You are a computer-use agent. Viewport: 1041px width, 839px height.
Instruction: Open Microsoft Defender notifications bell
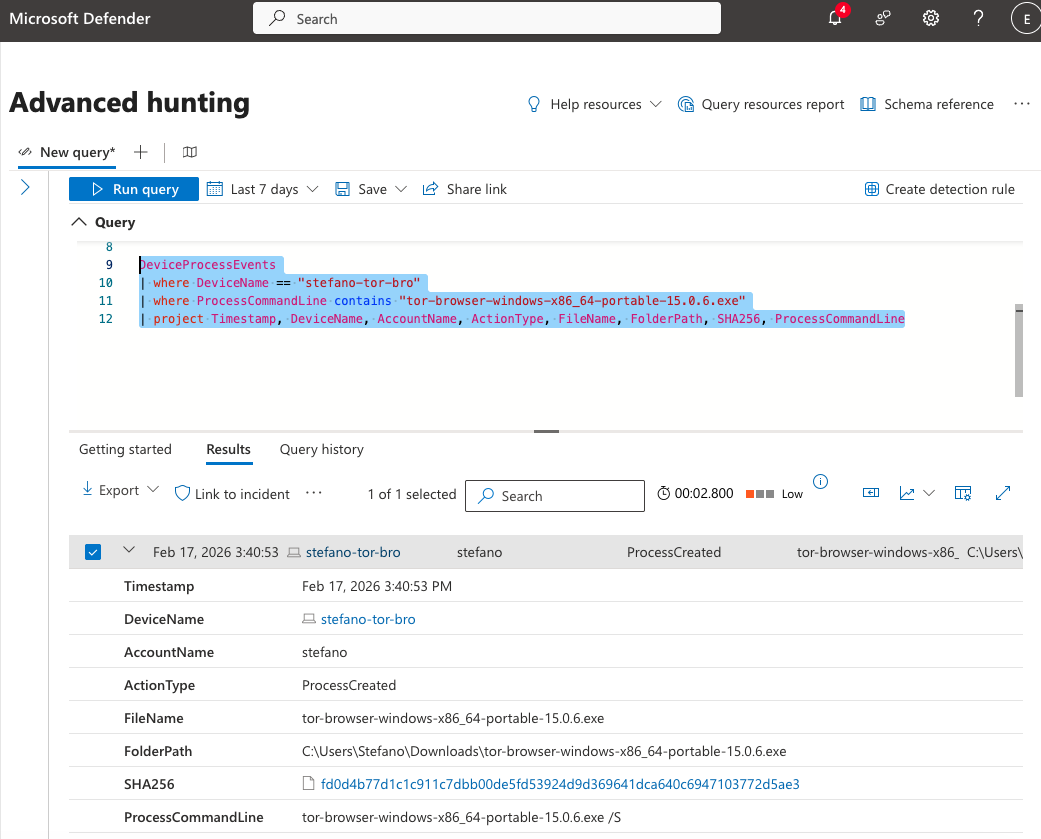(x=834, y=18)
